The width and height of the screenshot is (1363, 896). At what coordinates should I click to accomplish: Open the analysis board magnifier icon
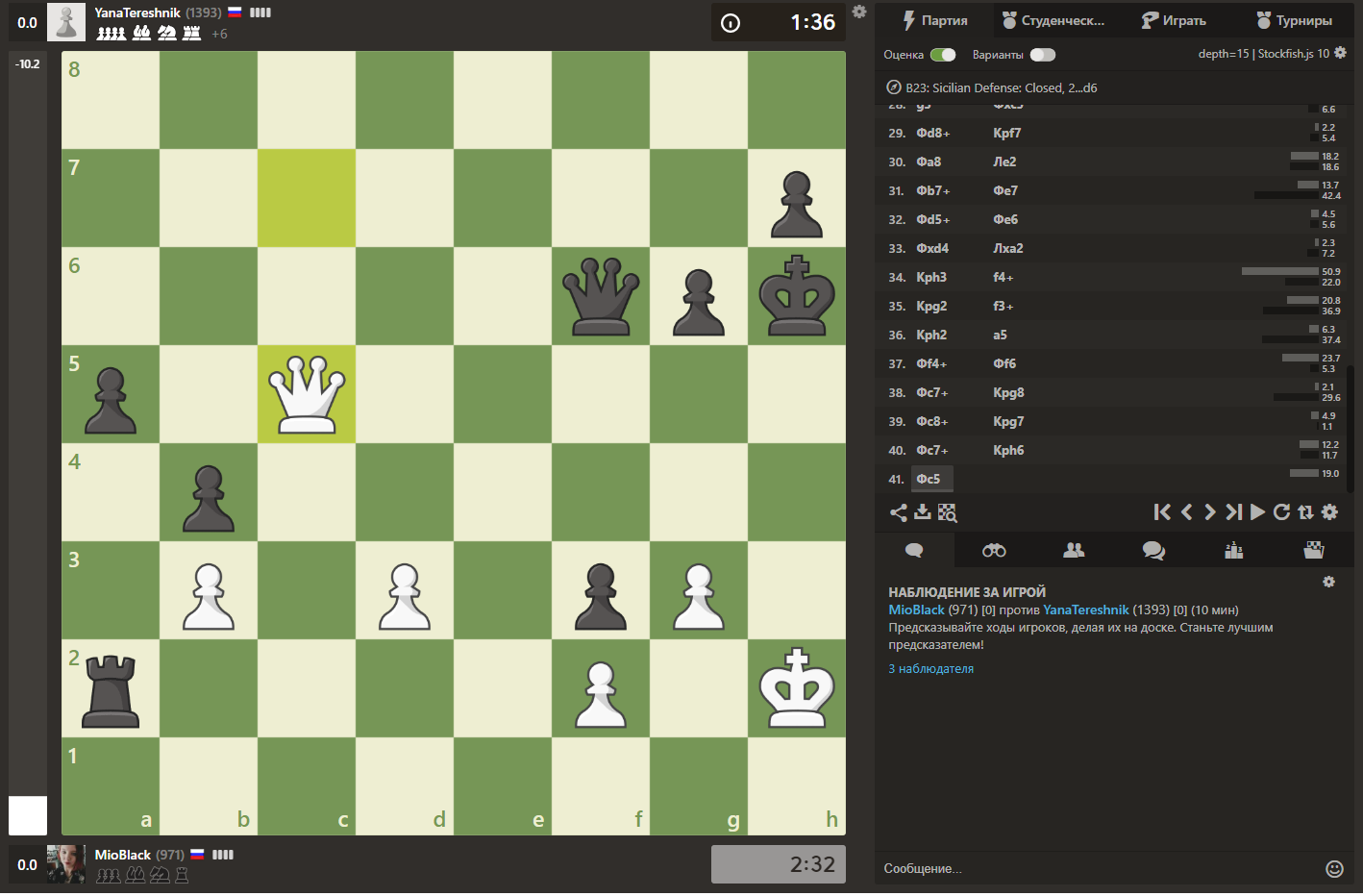tap(948, 512)
